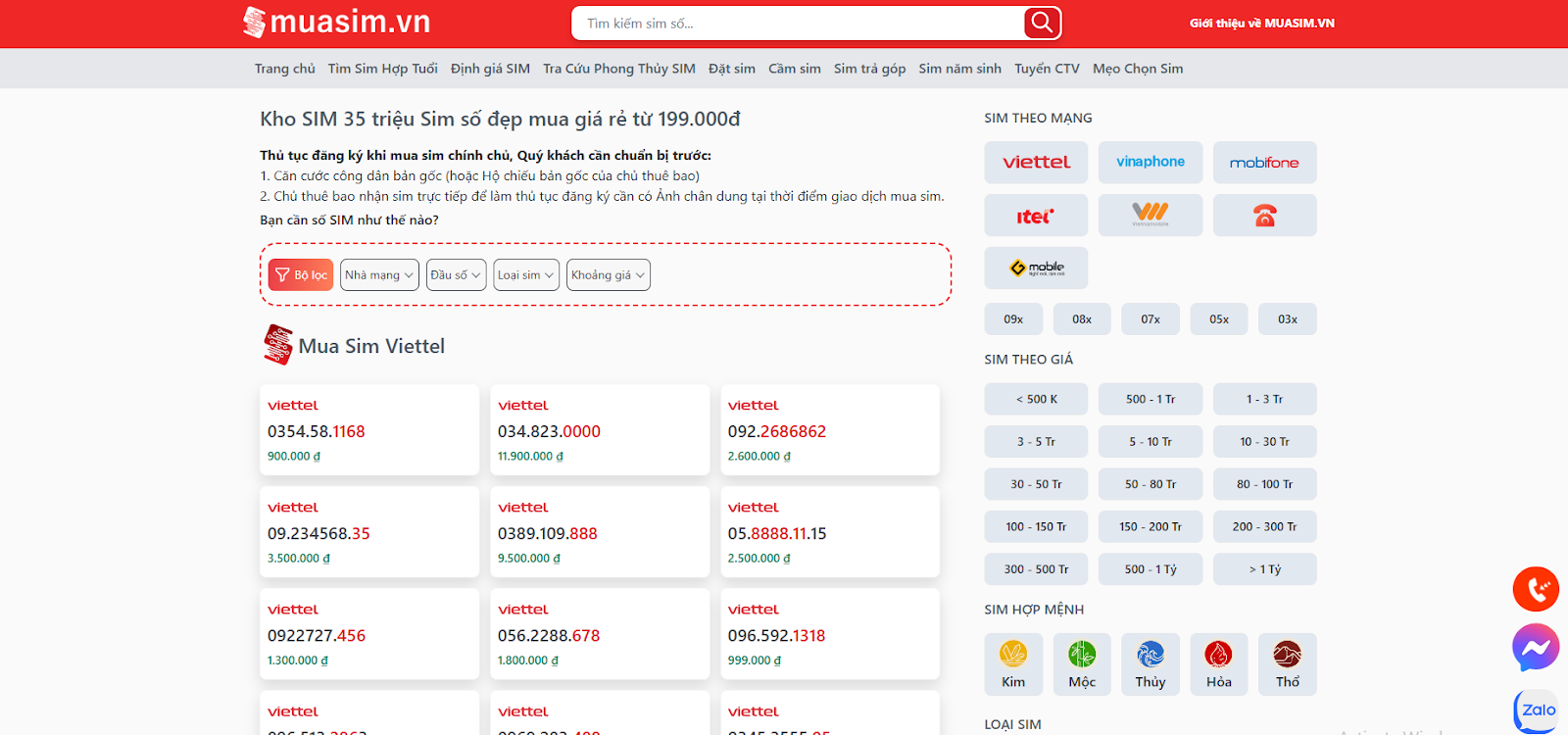Open Định giá SIM menu item
The height and width of the screenshot is (735, 1568).
pos(490,69)
